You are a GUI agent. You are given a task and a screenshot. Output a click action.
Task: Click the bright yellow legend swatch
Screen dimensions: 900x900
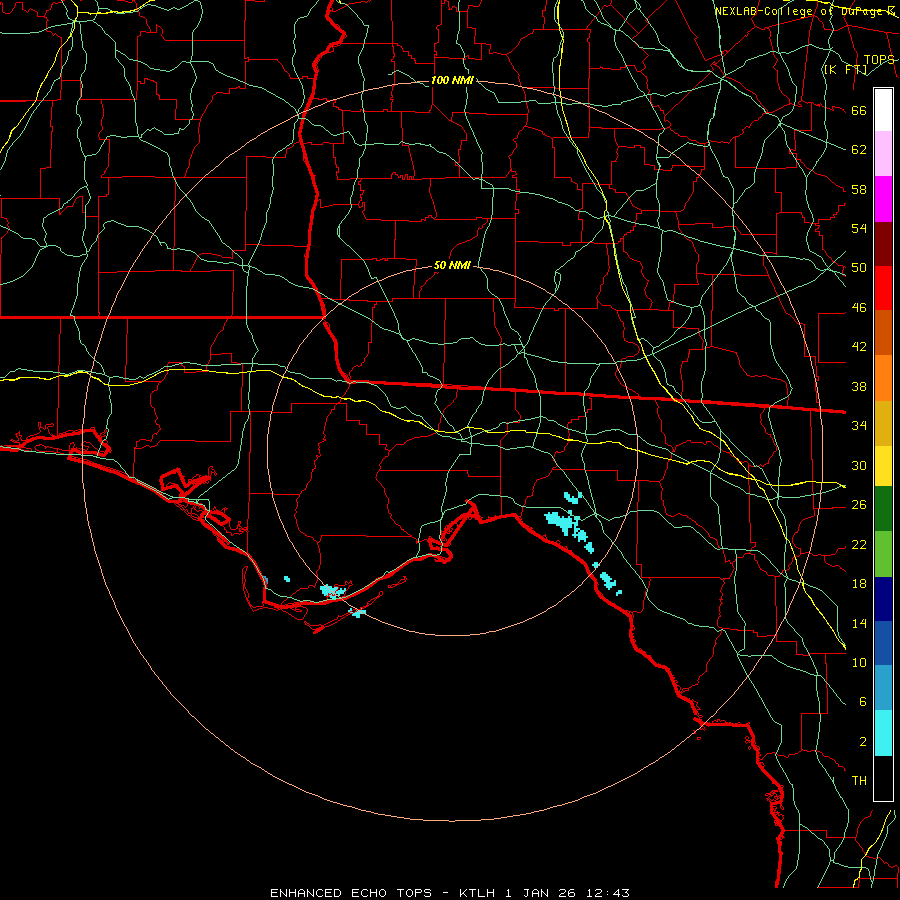[883, 465]
